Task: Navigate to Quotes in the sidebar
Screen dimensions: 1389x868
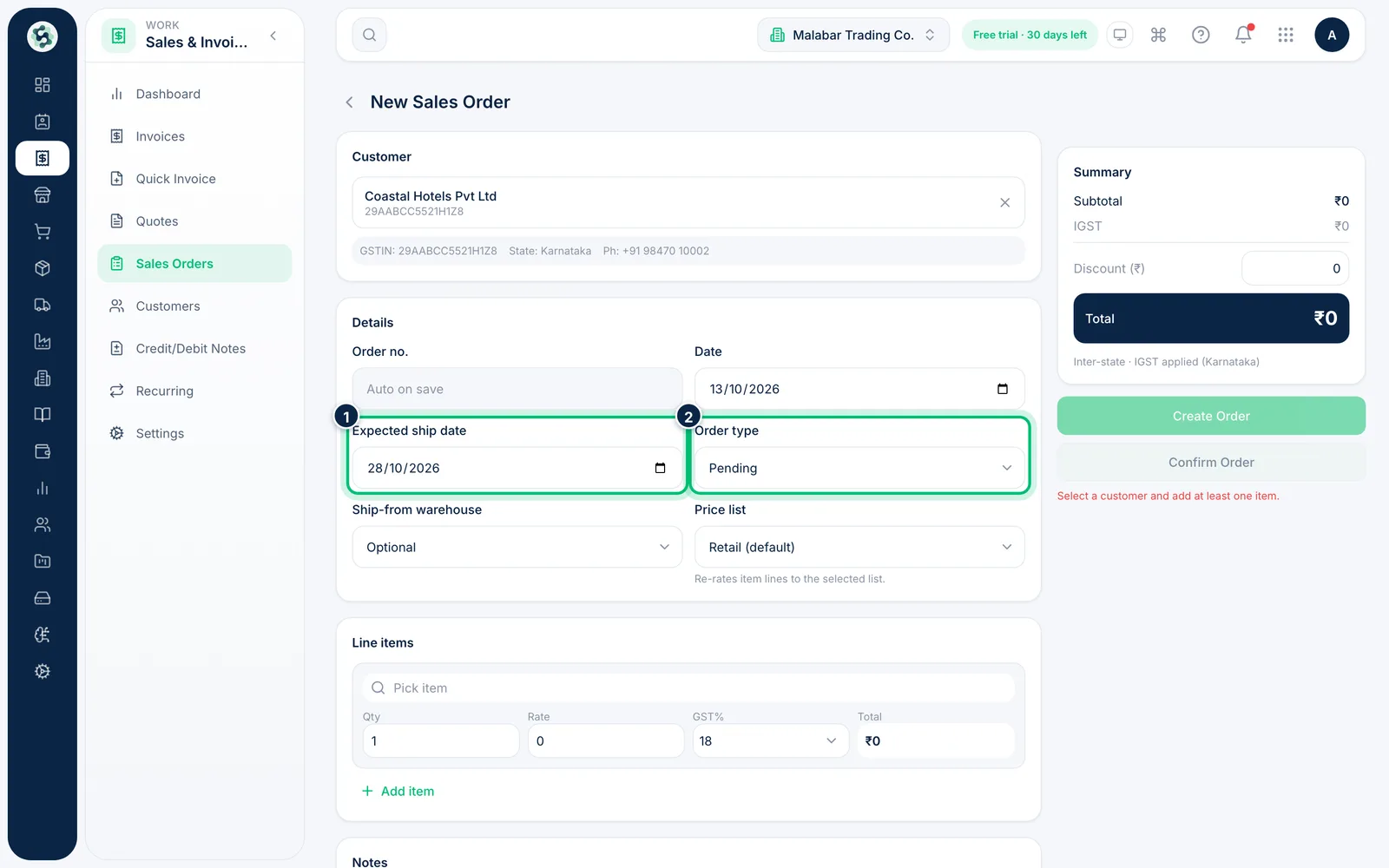Action: [194, 221]
